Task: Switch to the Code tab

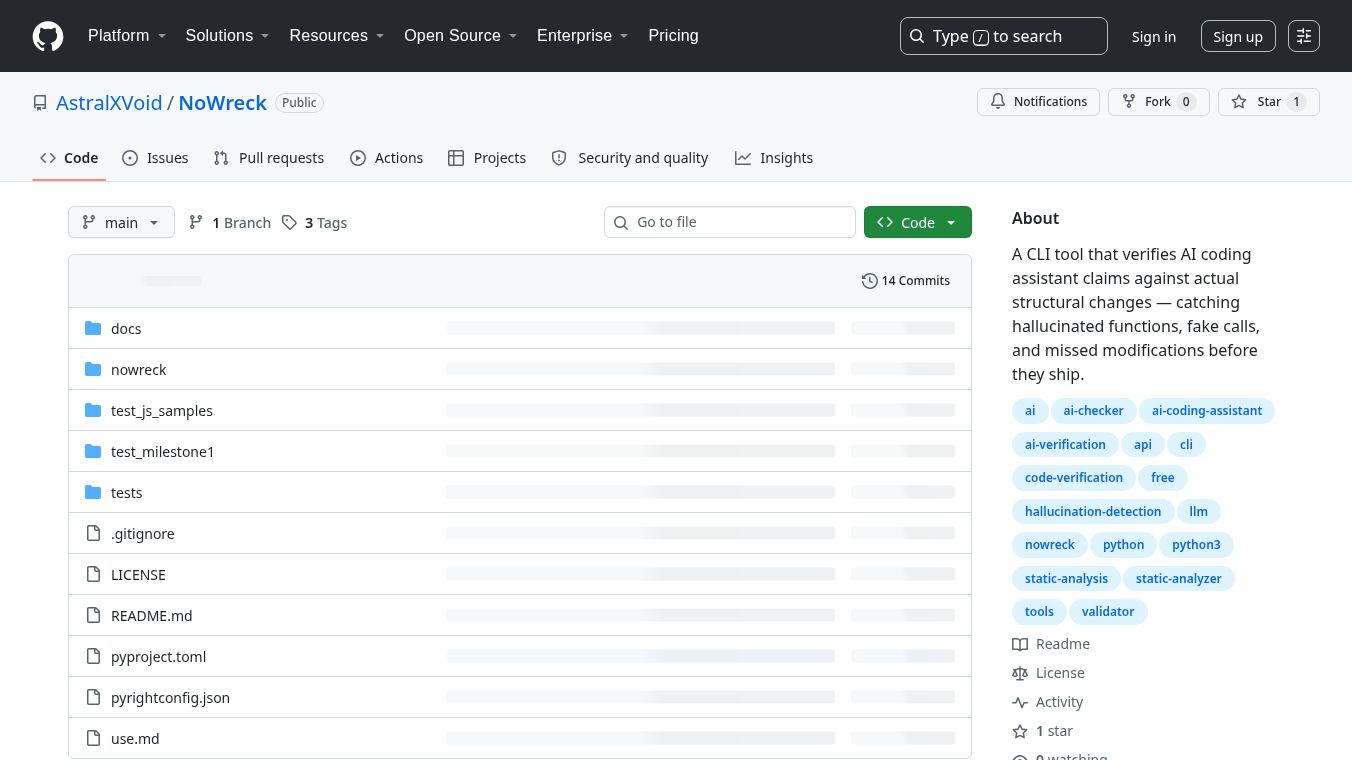Action: click(x=69, y=158)
